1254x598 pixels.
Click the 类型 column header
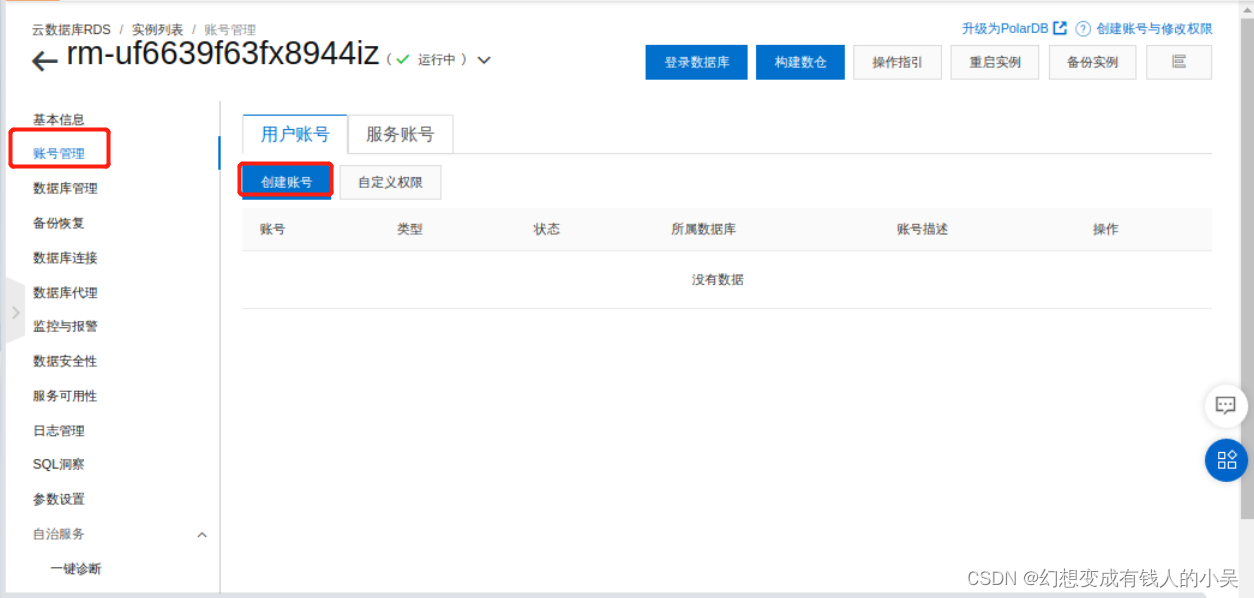[410, 229]
